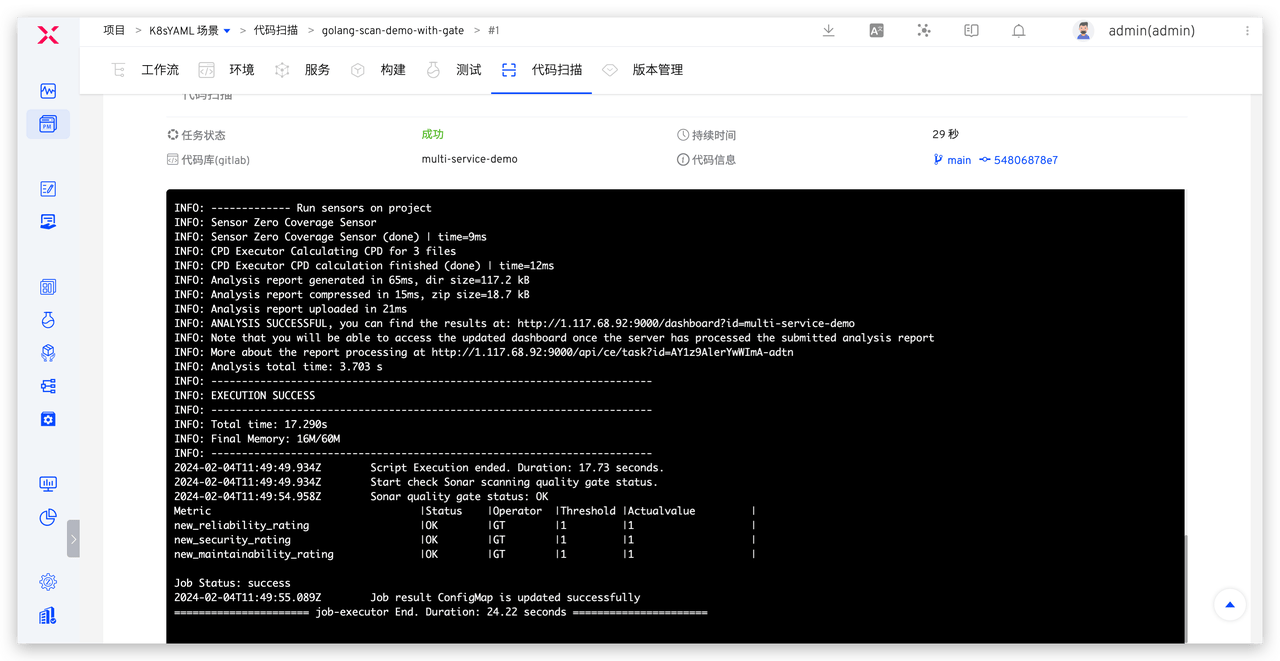Click the pie chart icon in sidebar
This screenshot has width=1280, height=661.
coord(48,517)
